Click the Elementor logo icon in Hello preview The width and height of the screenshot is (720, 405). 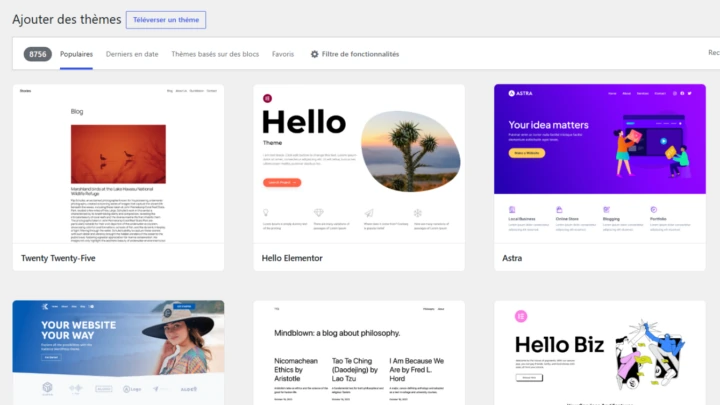pos(267,98)
